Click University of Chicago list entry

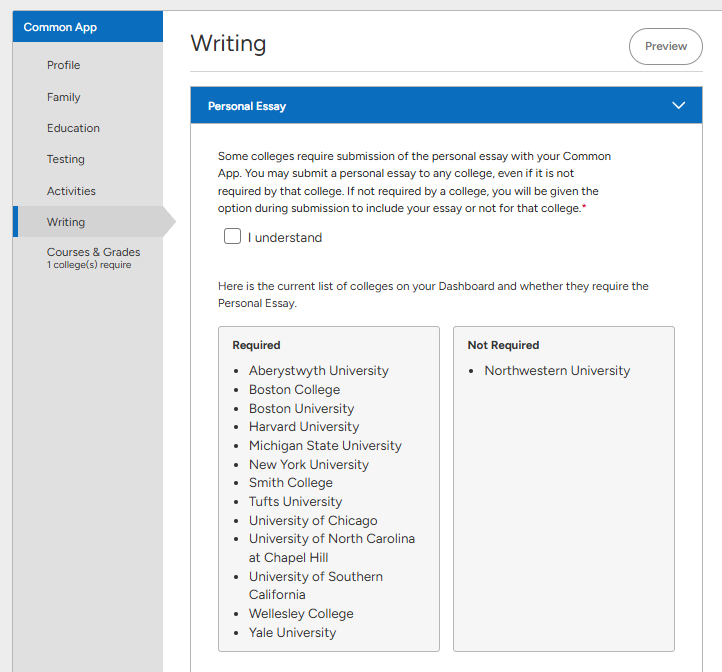click(313, 521)
